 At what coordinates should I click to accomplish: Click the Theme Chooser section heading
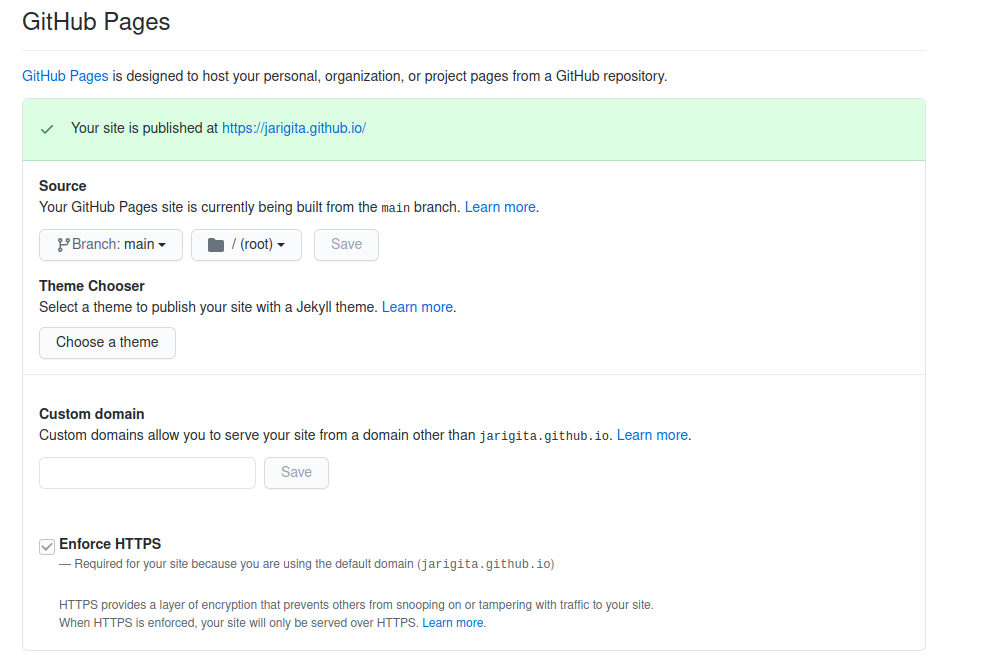pos(91,286)
